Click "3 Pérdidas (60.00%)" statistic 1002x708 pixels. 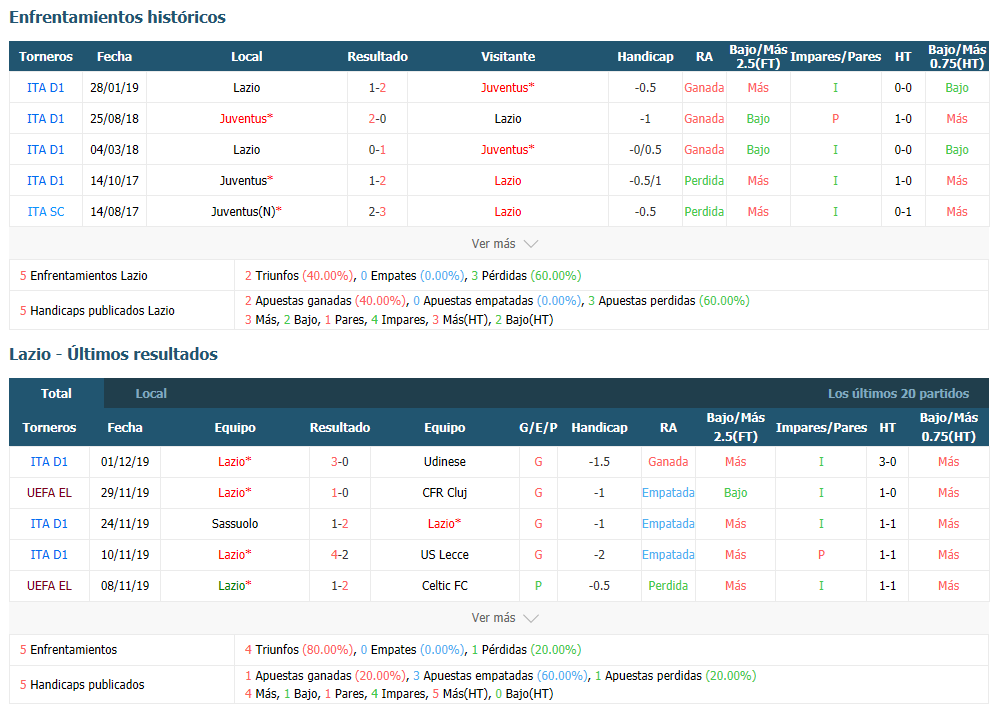[527, 275]
